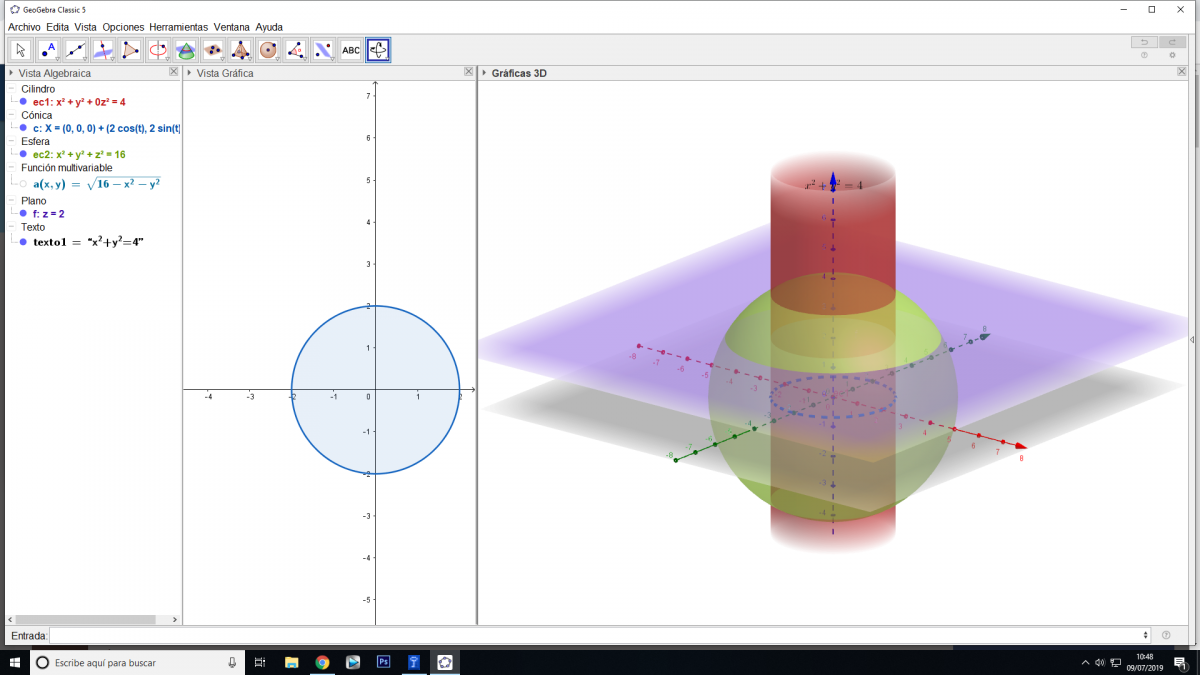
Task: Select the Polygon tool
Action: point(131,49)
